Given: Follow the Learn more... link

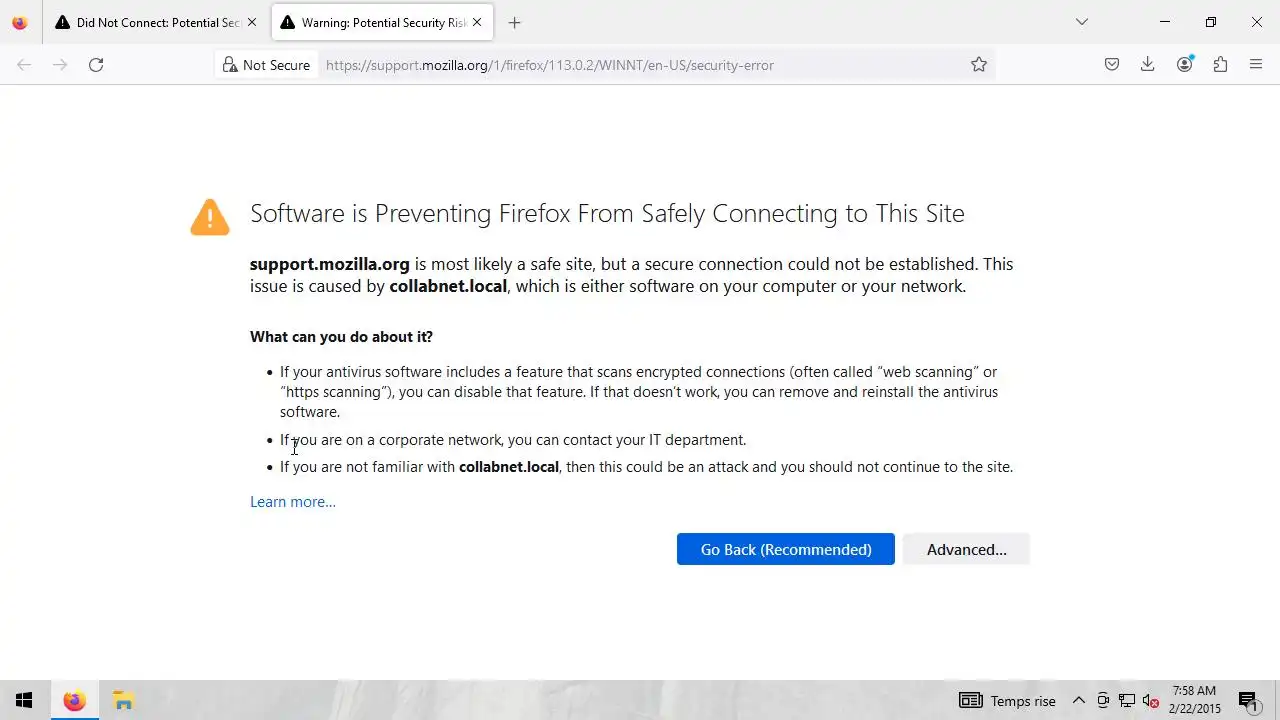Looking at the screenshot, I should [x=293, y=502].
